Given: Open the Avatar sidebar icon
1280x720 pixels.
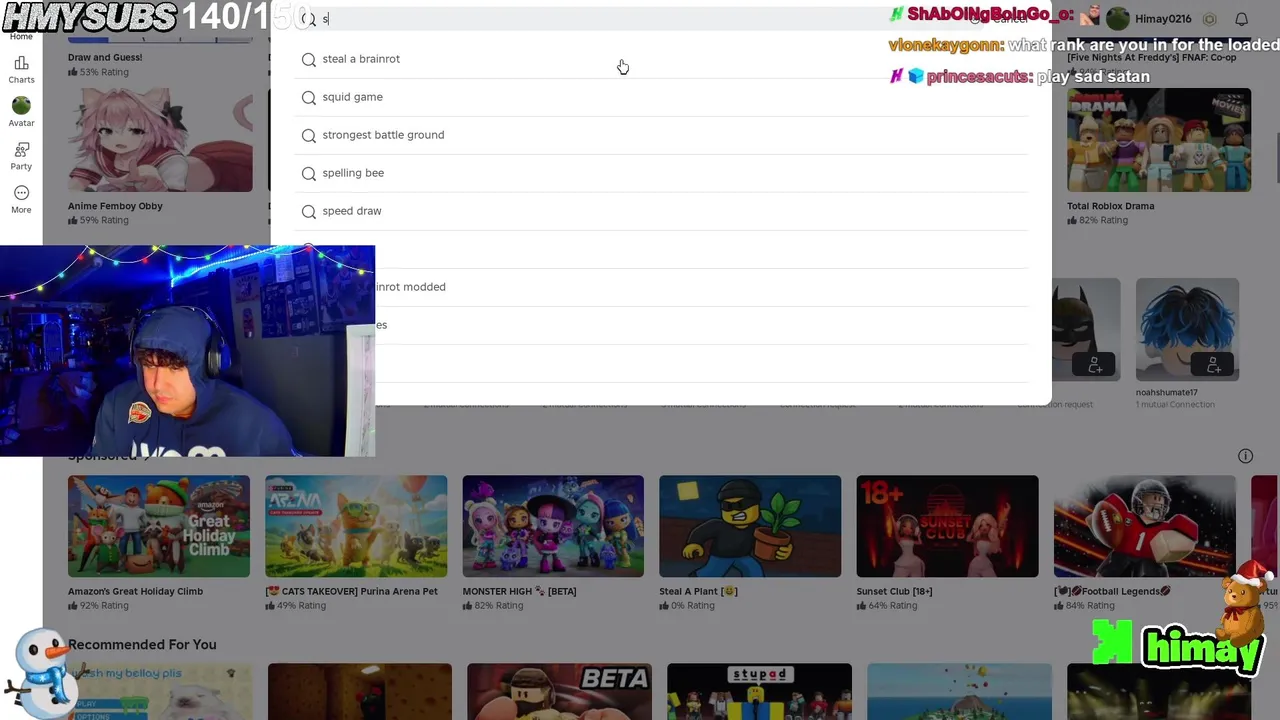Looking at the screenshot, I should tap(21, 112).
